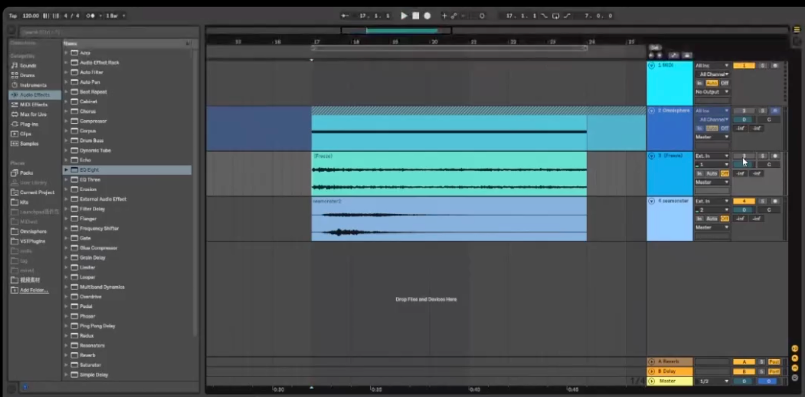The height and width of the screenshot is (398, 806).
Task: Select Limiter in the browser list
Action: coord(87,267)
